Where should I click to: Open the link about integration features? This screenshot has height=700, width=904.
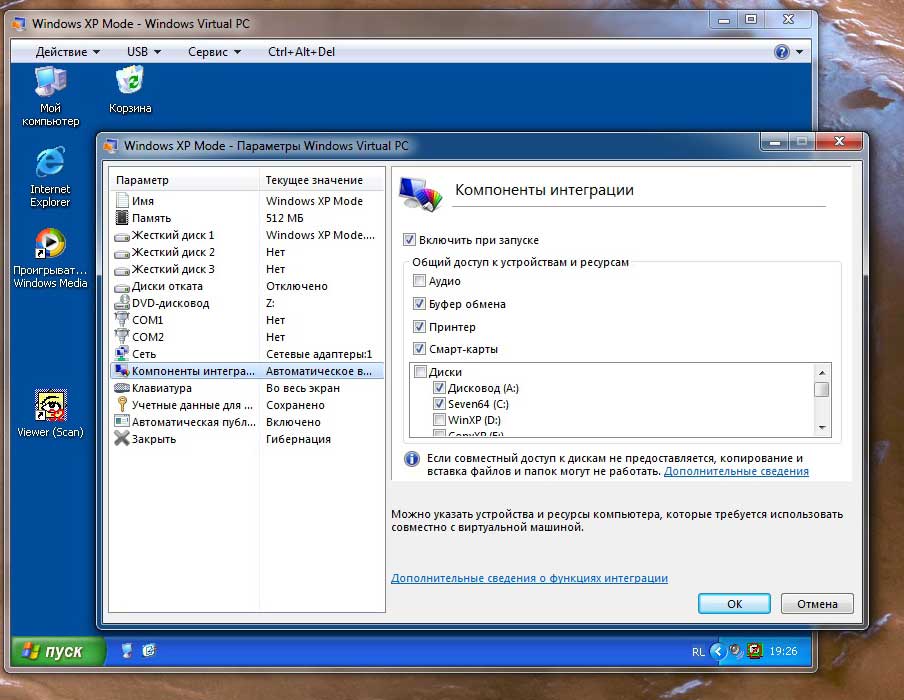click(x=529, y=578)
